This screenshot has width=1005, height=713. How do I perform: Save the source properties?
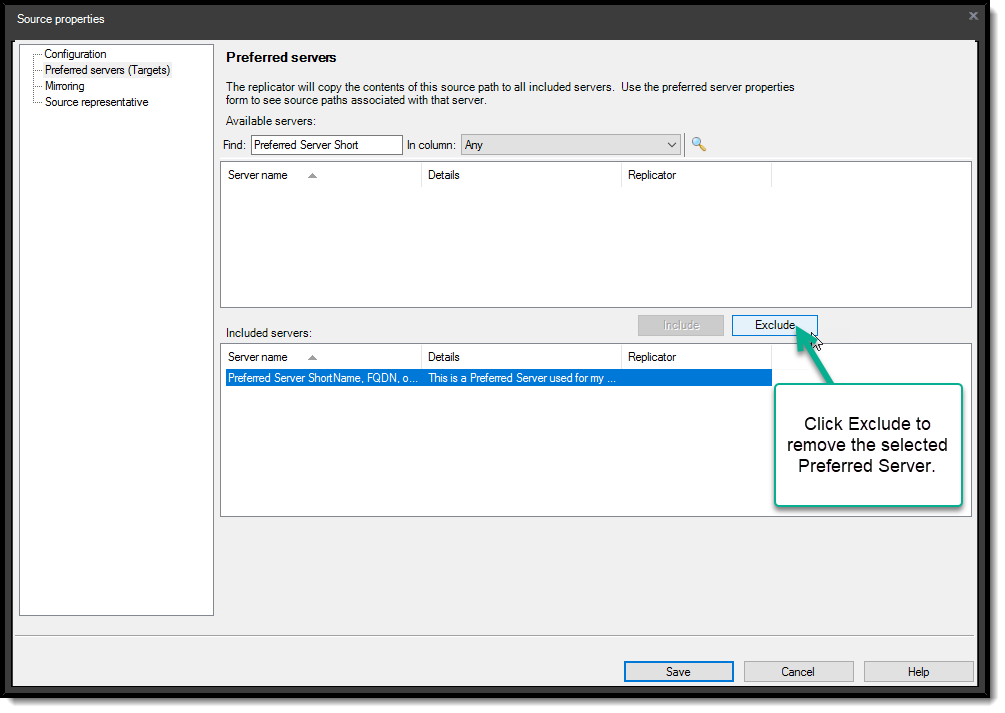tap(678, 671)
